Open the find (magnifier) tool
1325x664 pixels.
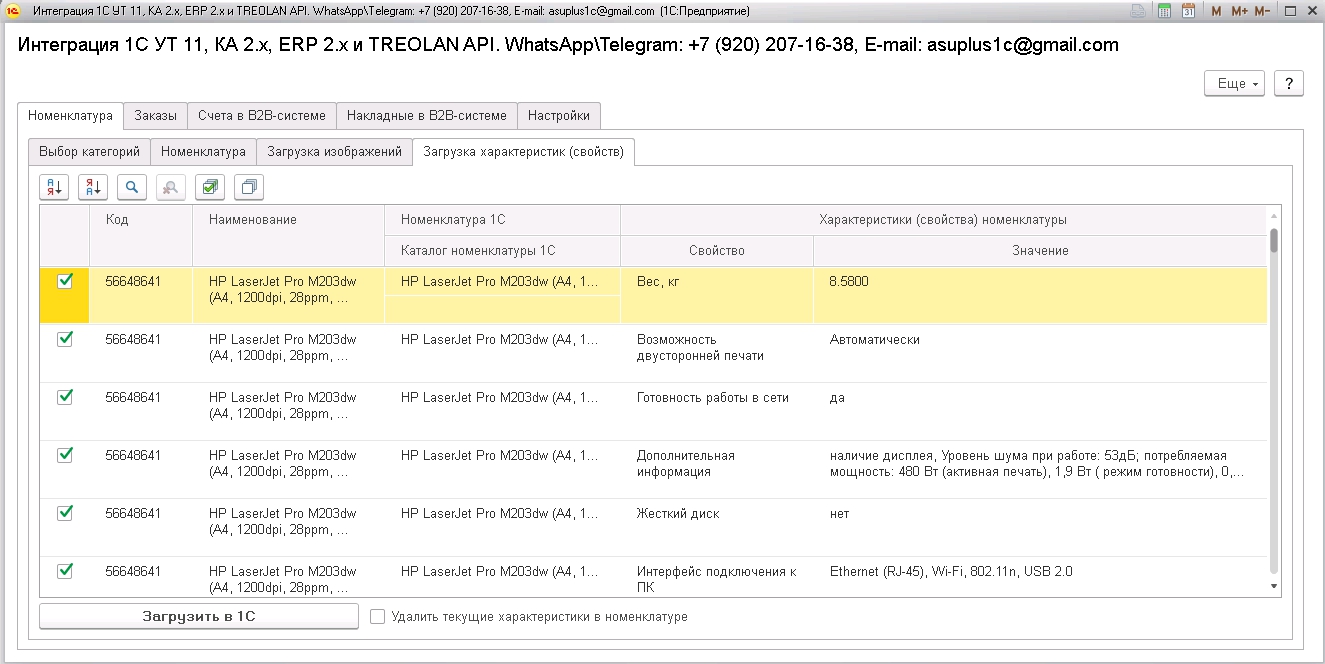[x=132, y=187]
